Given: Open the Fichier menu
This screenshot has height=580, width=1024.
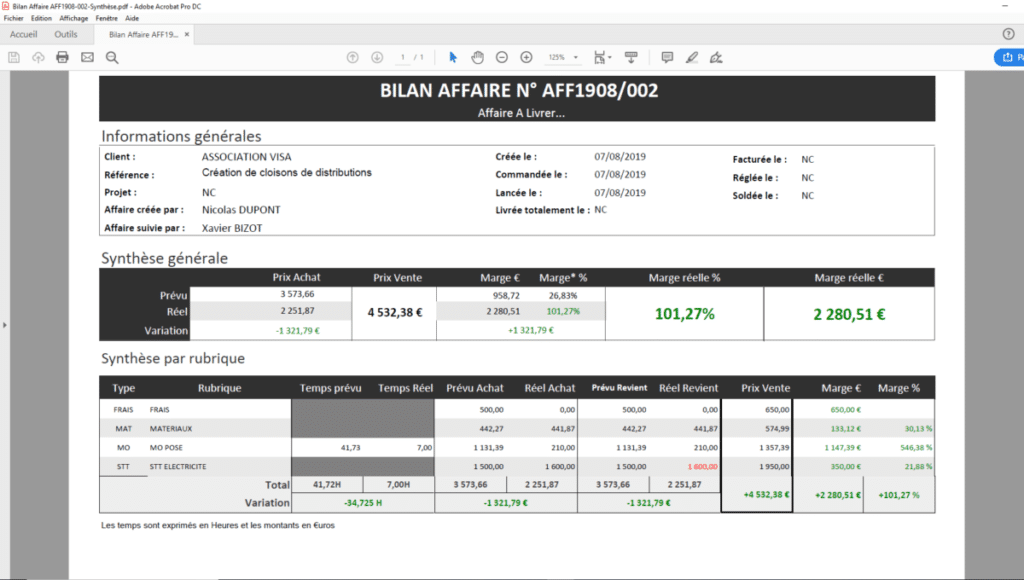Looking at the screenshot, I should click(14, 18).
